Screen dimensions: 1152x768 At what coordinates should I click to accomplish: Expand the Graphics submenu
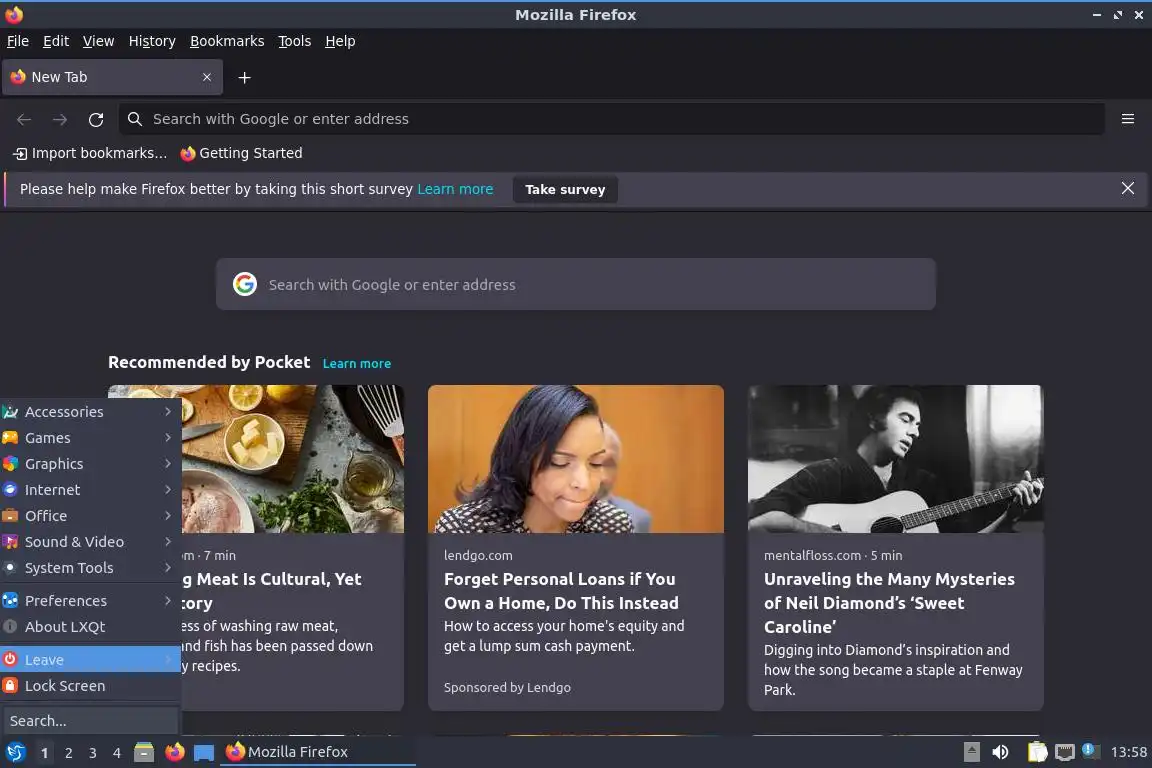(90, 464)
